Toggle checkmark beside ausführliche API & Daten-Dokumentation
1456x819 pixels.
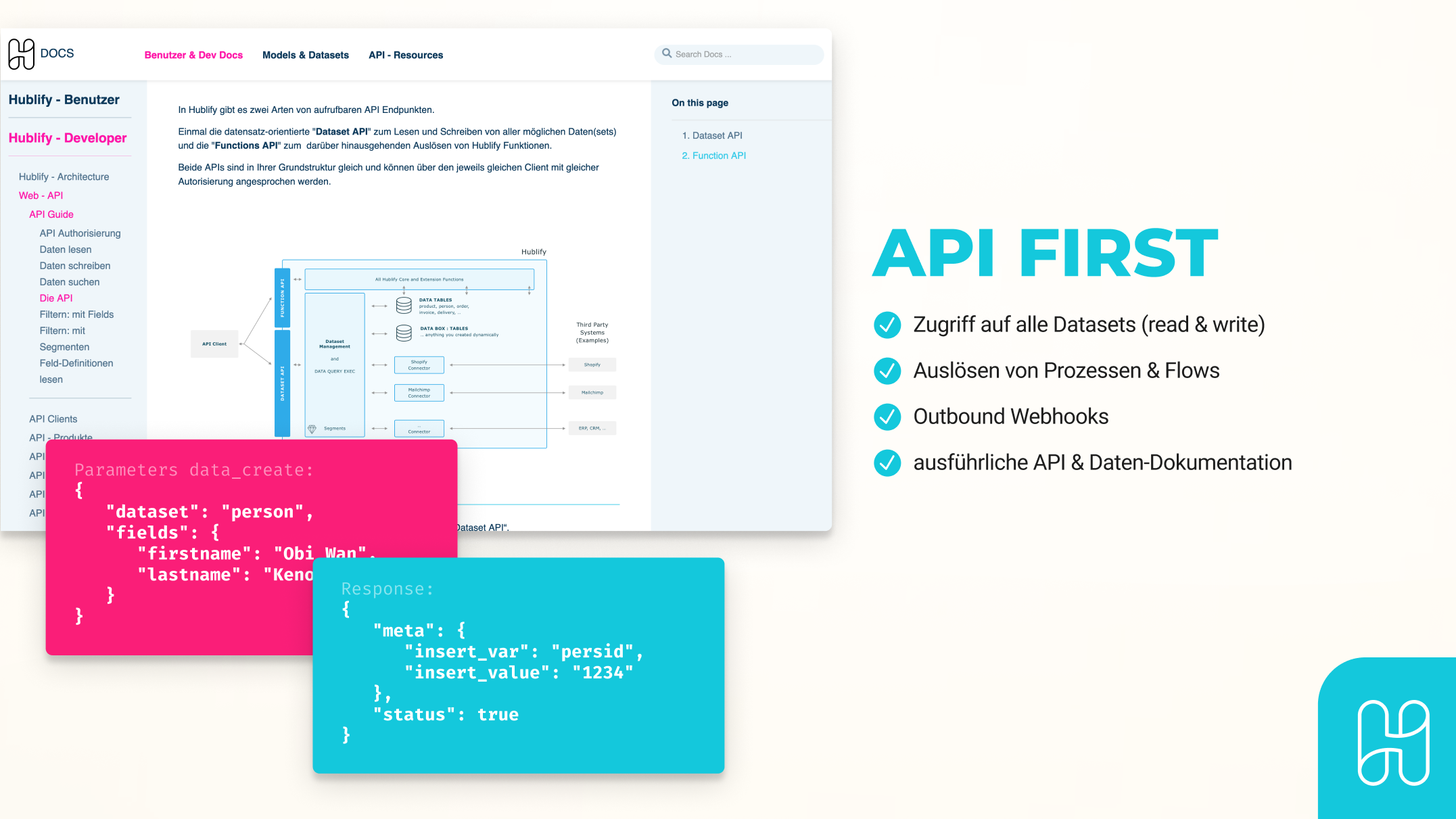[x=887, y=463]
